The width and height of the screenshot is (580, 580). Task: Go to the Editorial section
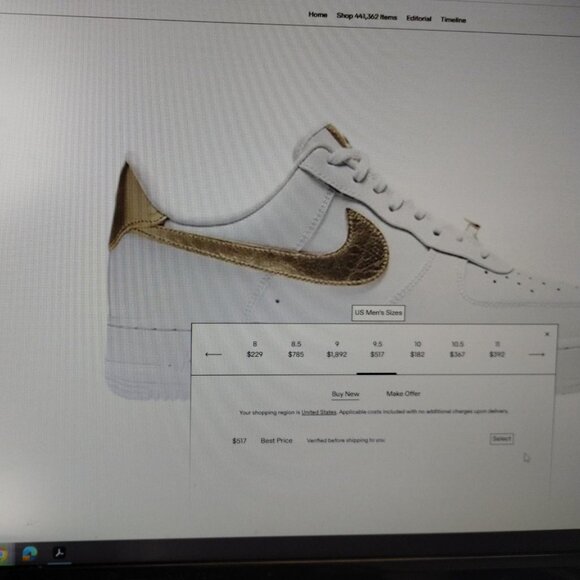pos(418,18)
